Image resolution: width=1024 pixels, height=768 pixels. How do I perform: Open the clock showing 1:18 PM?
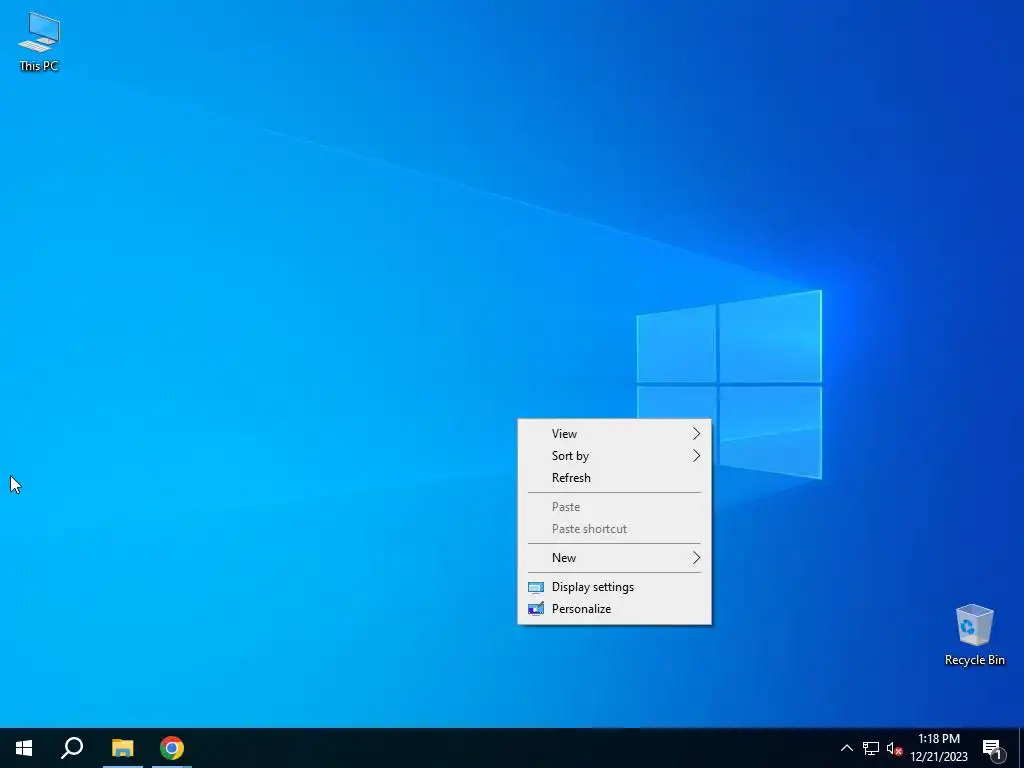938,748
